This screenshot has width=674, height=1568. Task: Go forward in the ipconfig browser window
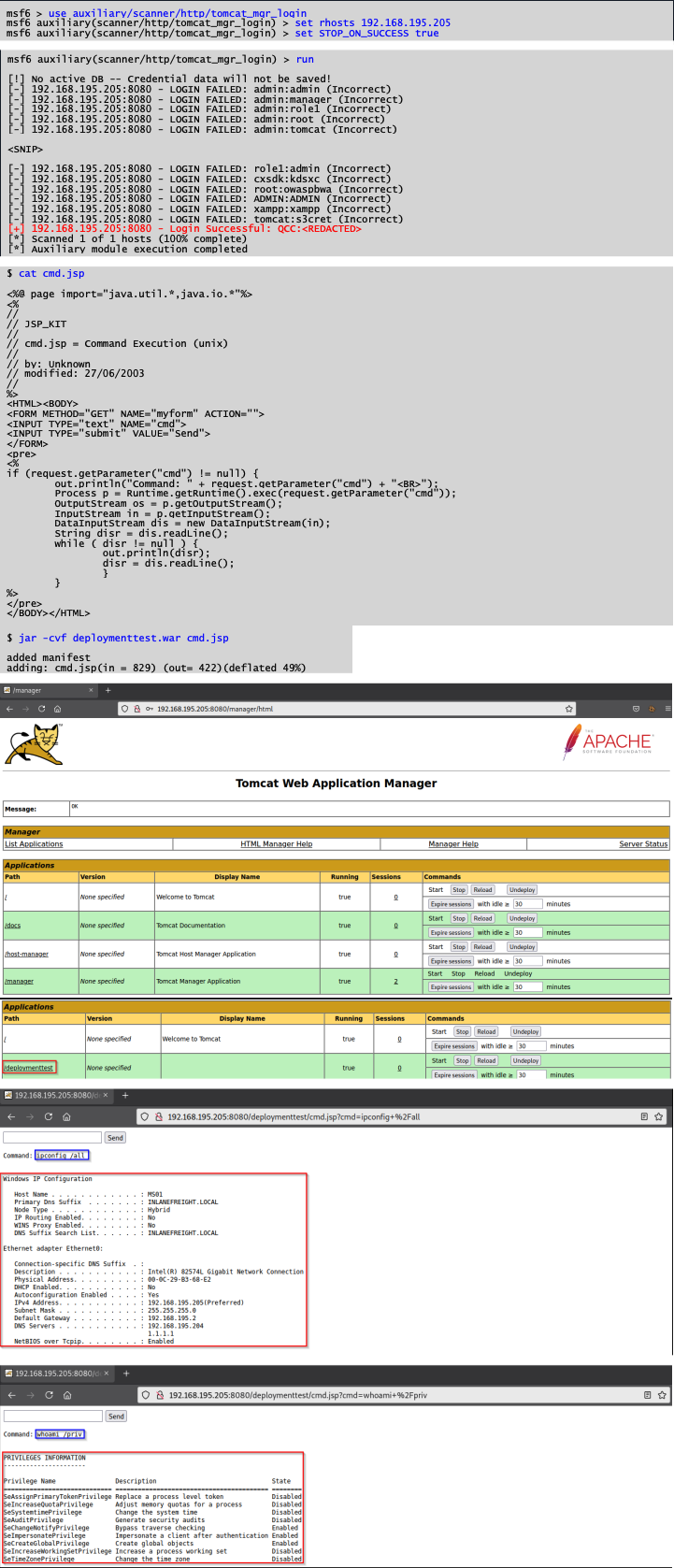29,1116
